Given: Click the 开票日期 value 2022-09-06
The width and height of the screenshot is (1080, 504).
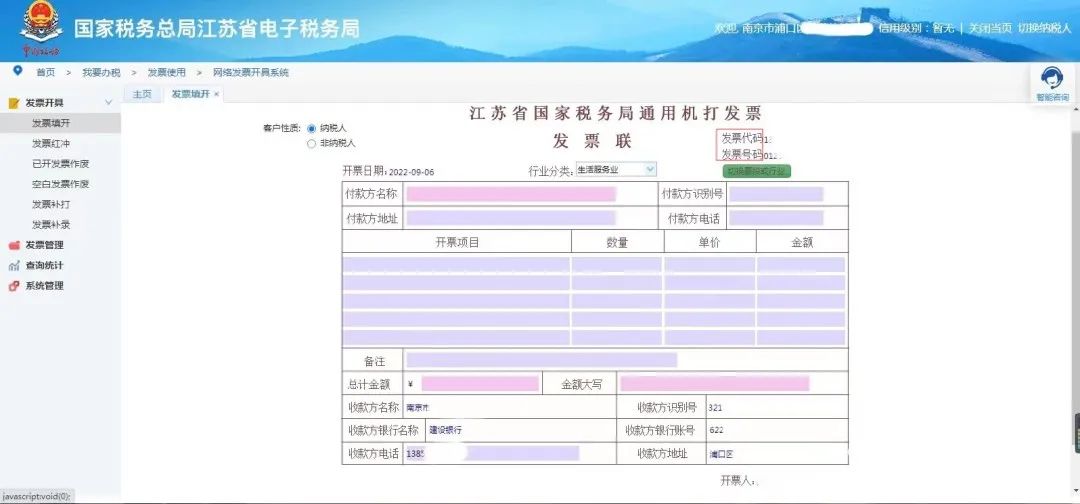Looking at the screenshot, I should [x=411, y=172].
